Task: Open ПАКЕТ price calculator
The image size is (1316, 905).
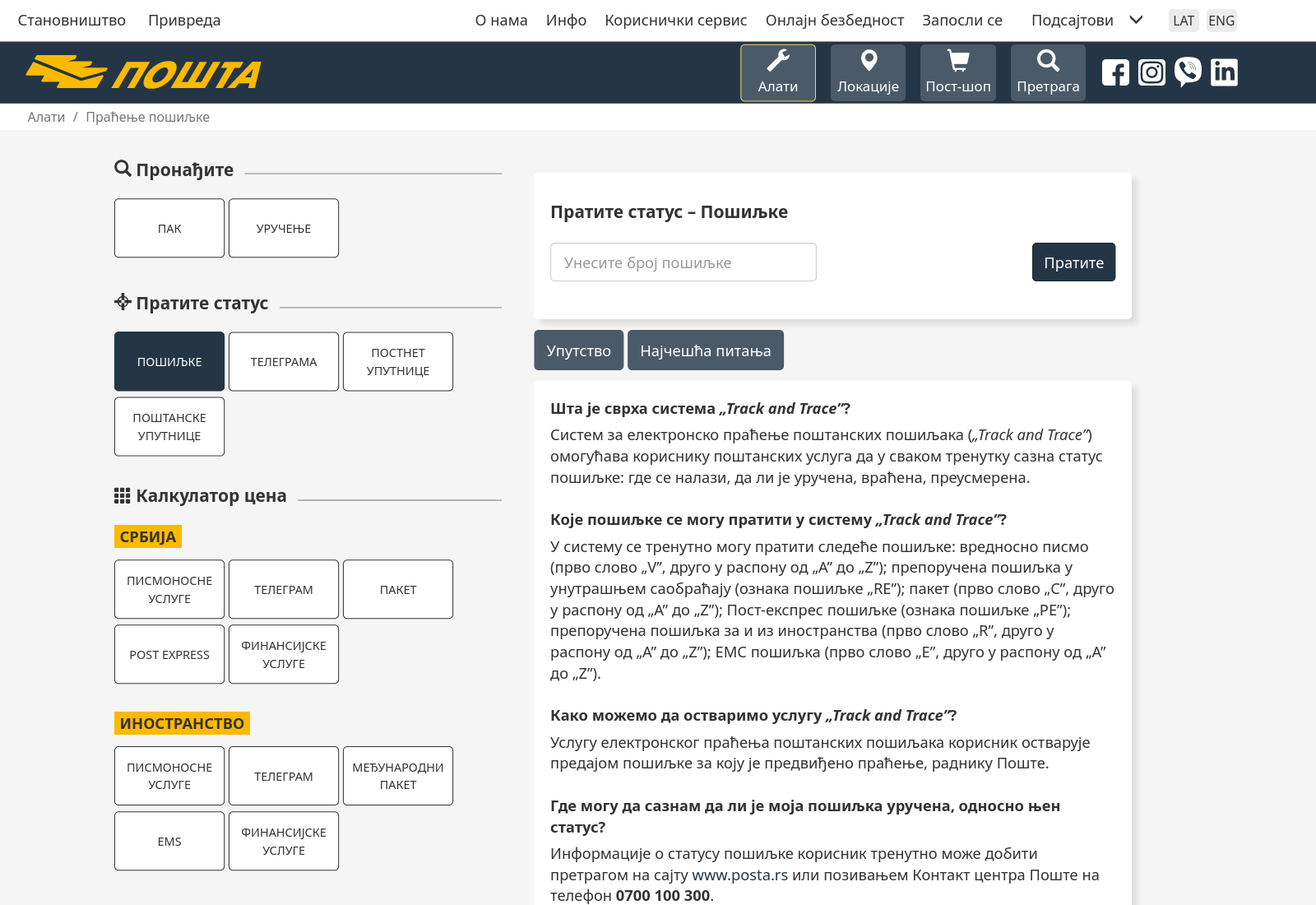Action: (398, 589)
